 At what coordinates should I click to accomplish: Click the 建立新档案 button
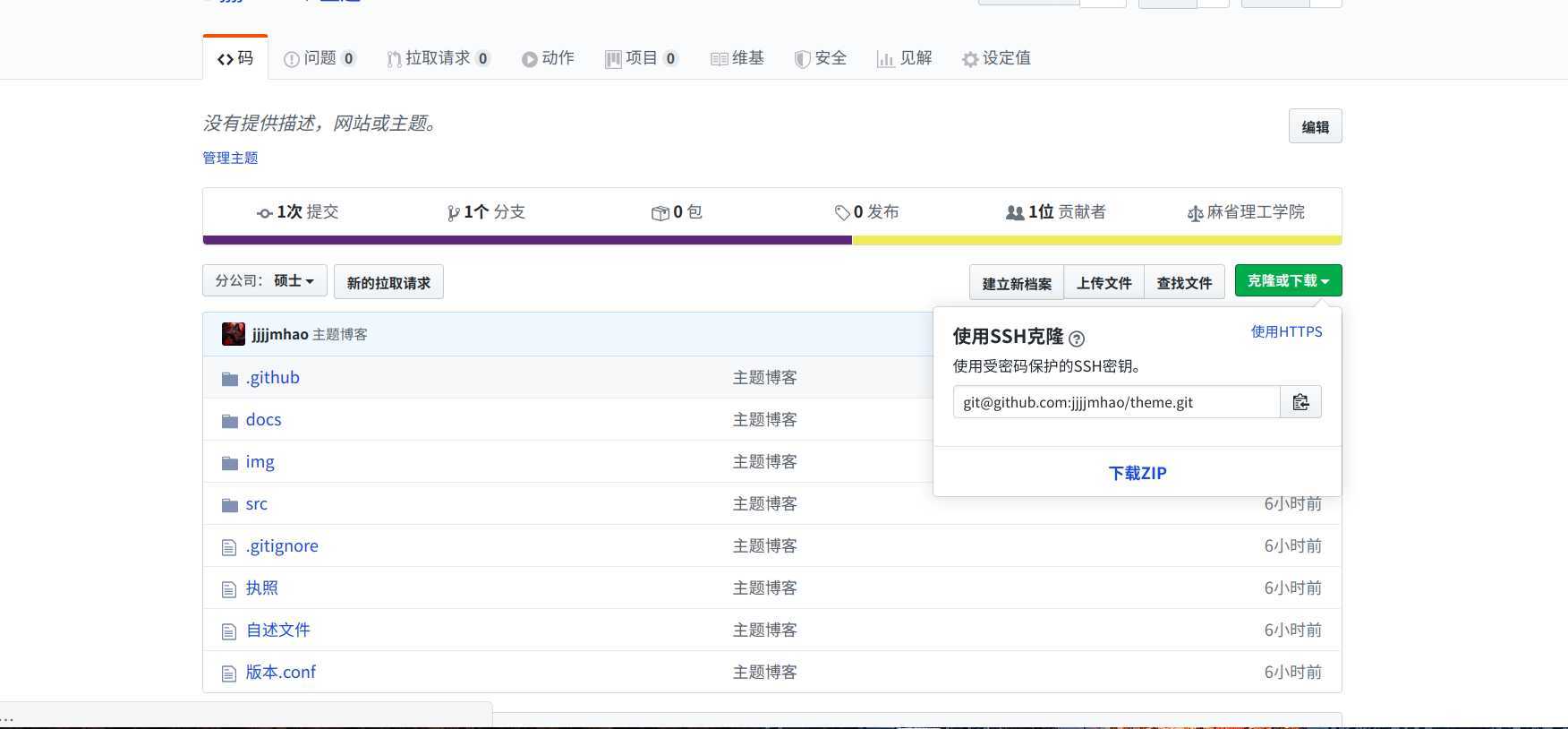(x=1017, y=282)
